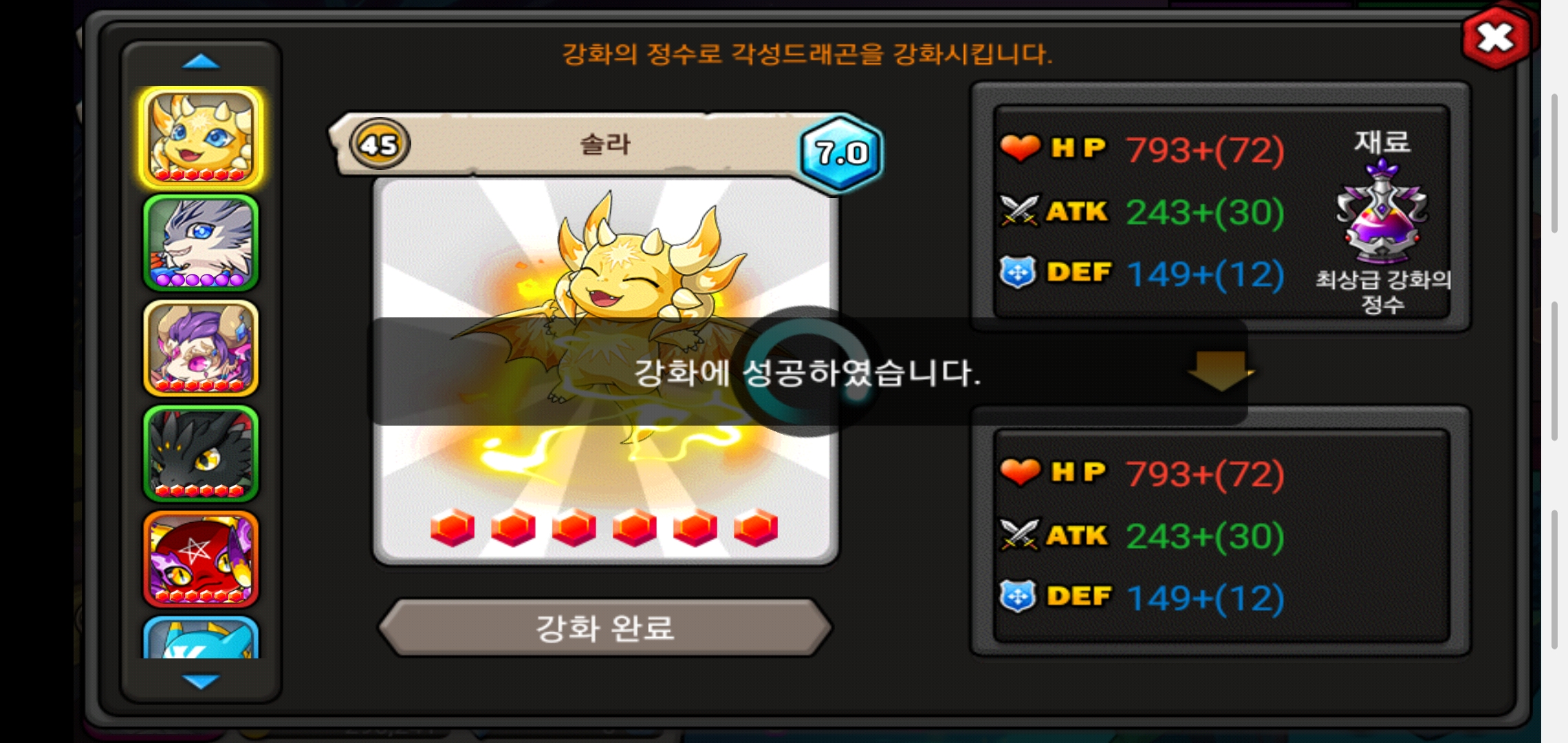
Task: Select the purple-haired dragon portrait
Action: [x=201, y=348]
